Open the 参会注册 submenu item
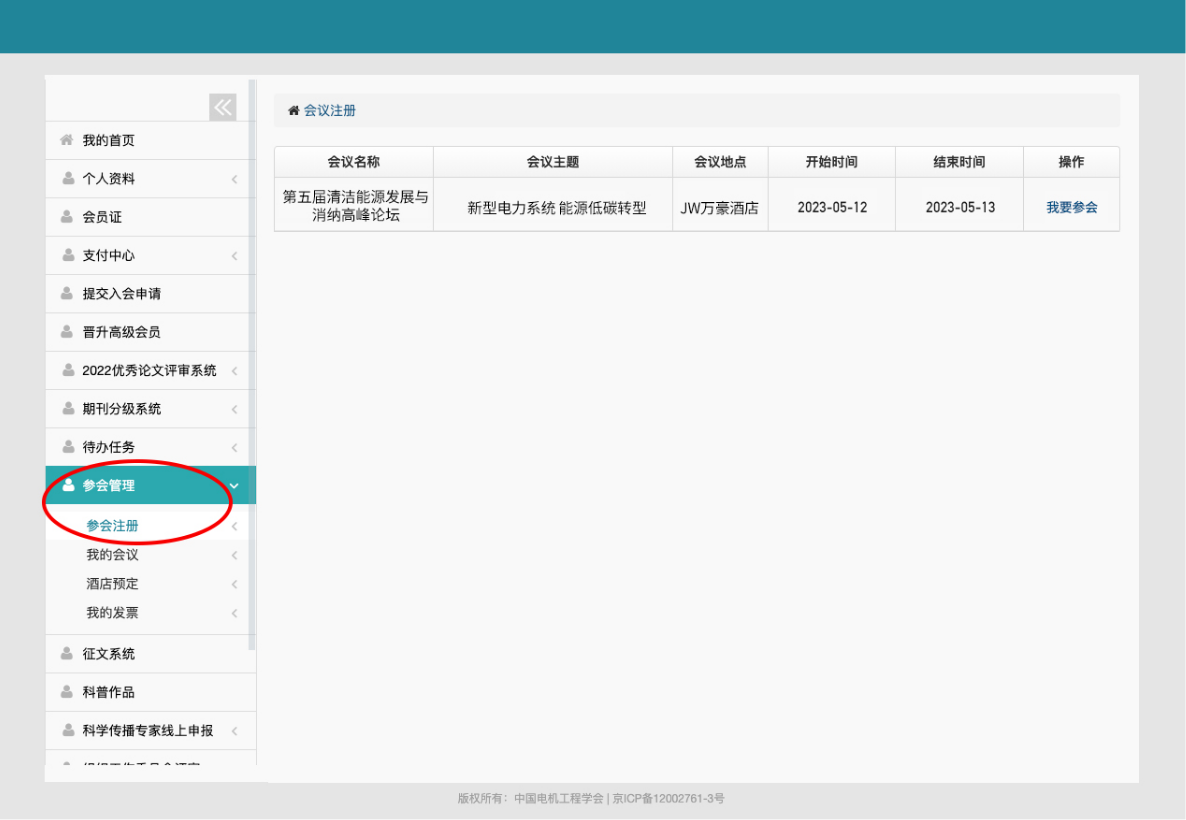 coord(112,526)
